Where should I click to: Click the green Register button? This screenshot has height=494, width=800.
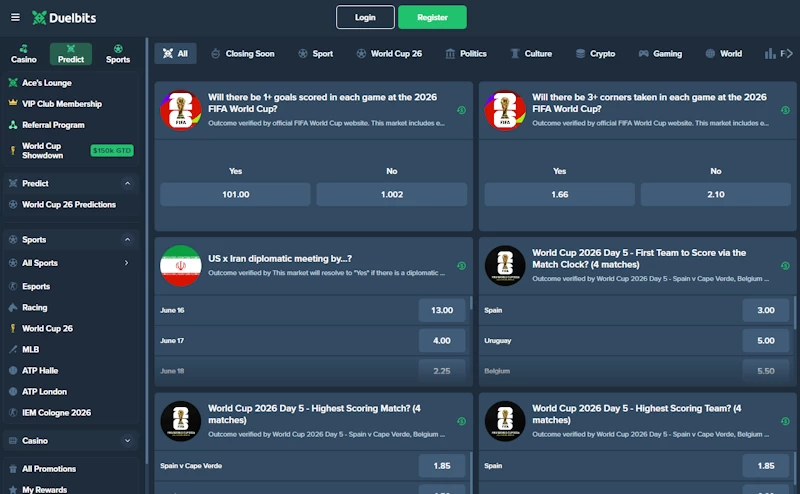click(x=432, y=17)
